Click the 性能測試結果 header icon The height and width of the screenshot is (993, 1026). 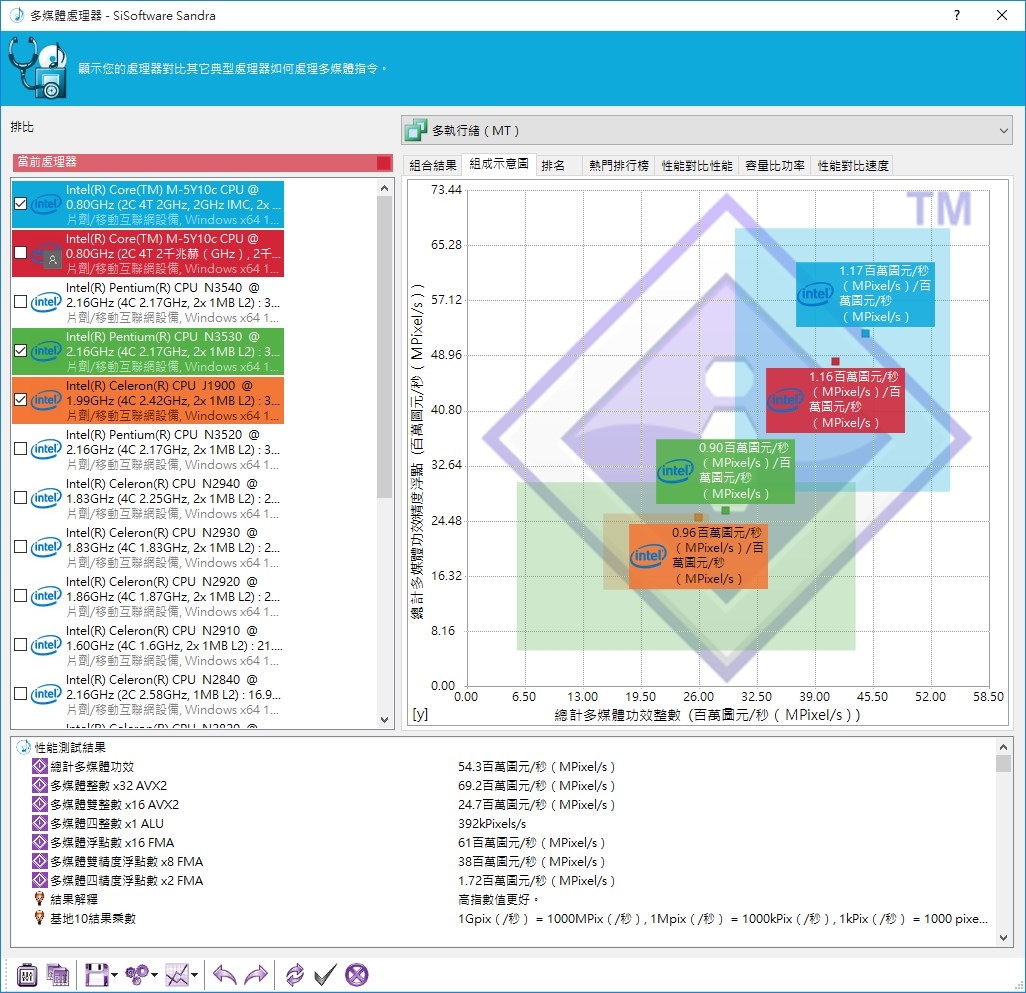24,747
